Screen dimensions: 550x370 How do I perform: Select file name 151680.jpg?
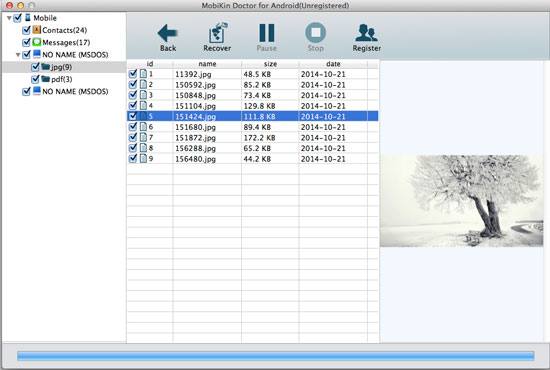coord(195,127)
